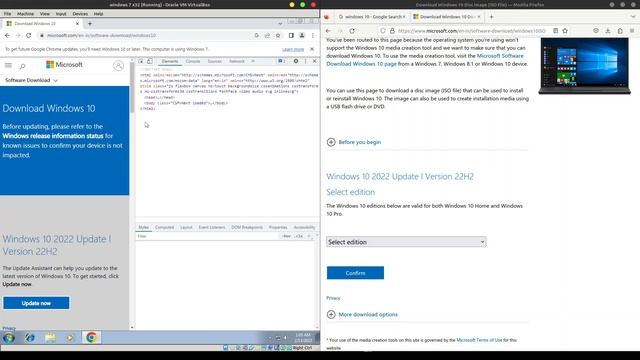Open Windows Explorer folder on taskbar
This screenshot has width=640, height=360.
tap(51, 338)
